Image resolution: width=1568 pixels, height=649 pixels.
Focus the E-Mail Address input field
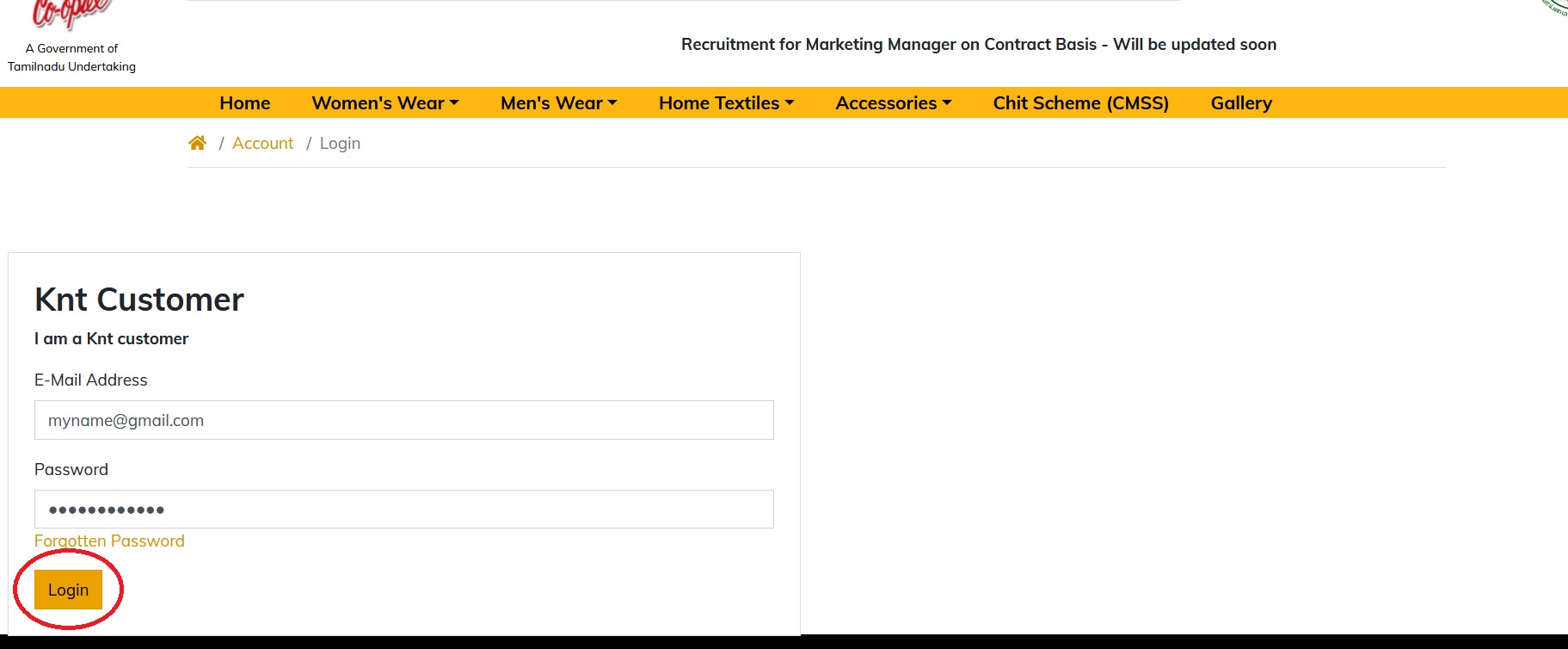click(404, 420)
